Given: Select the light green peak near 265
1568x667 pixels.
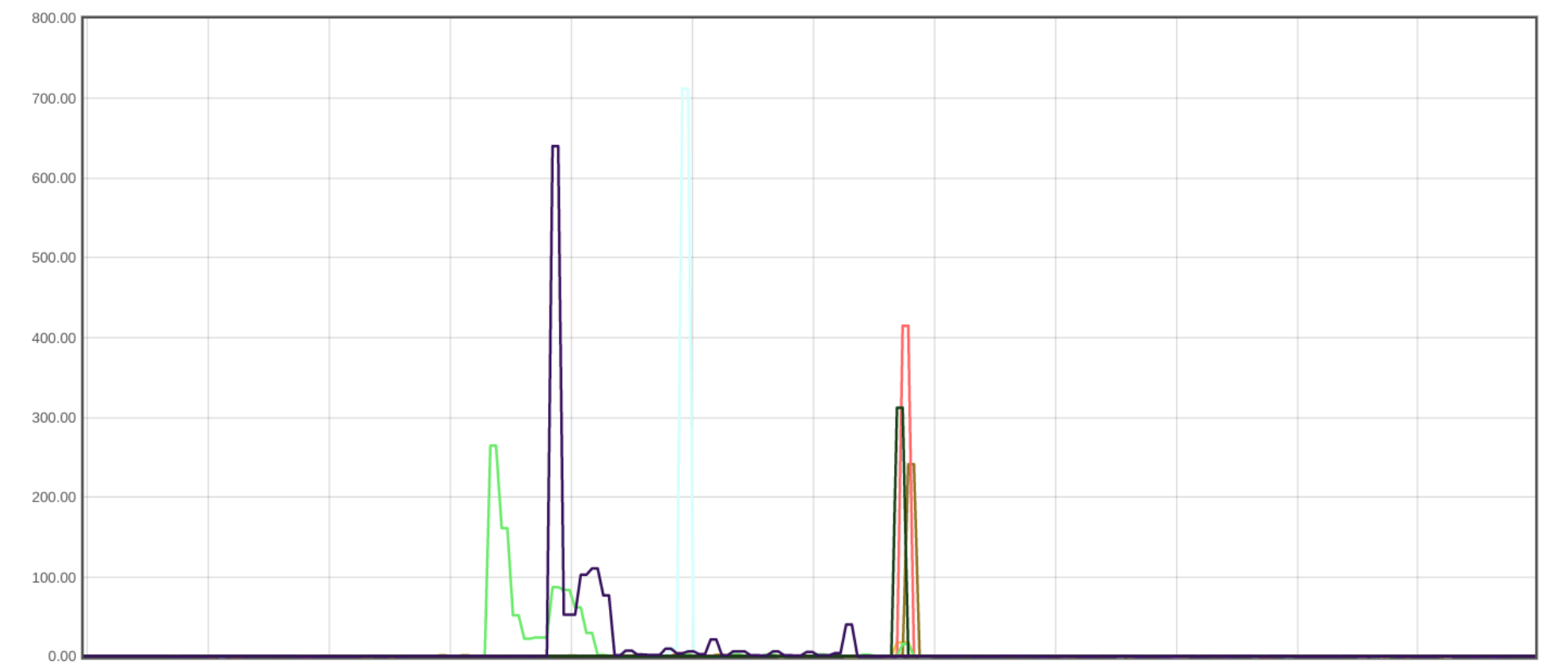Looking at the screenshot, I should (493, 446).
